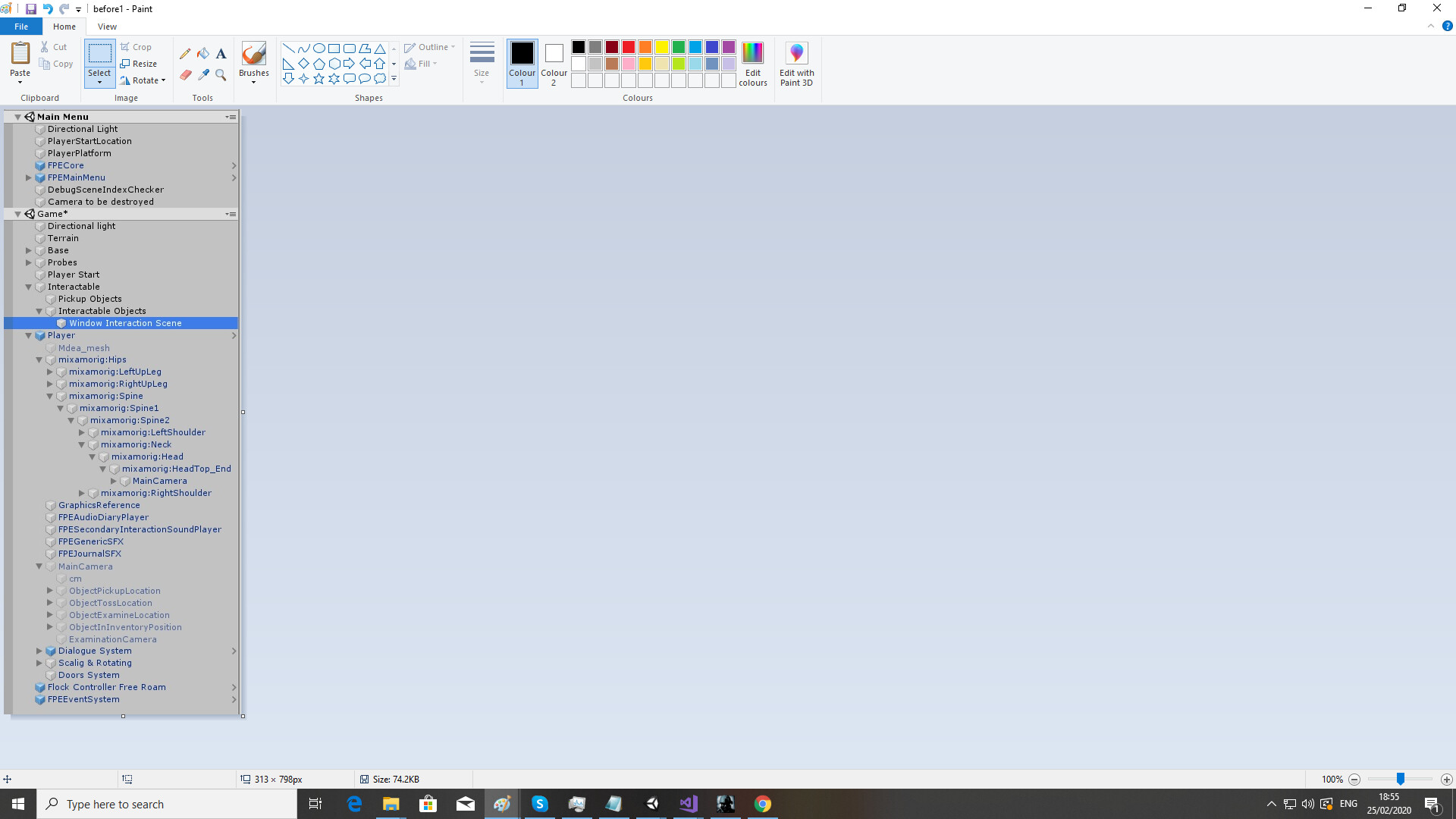The width and height of the screenshot is (1456, 819).
Task: Pick the red colour swatch
Action: point(629,47)
